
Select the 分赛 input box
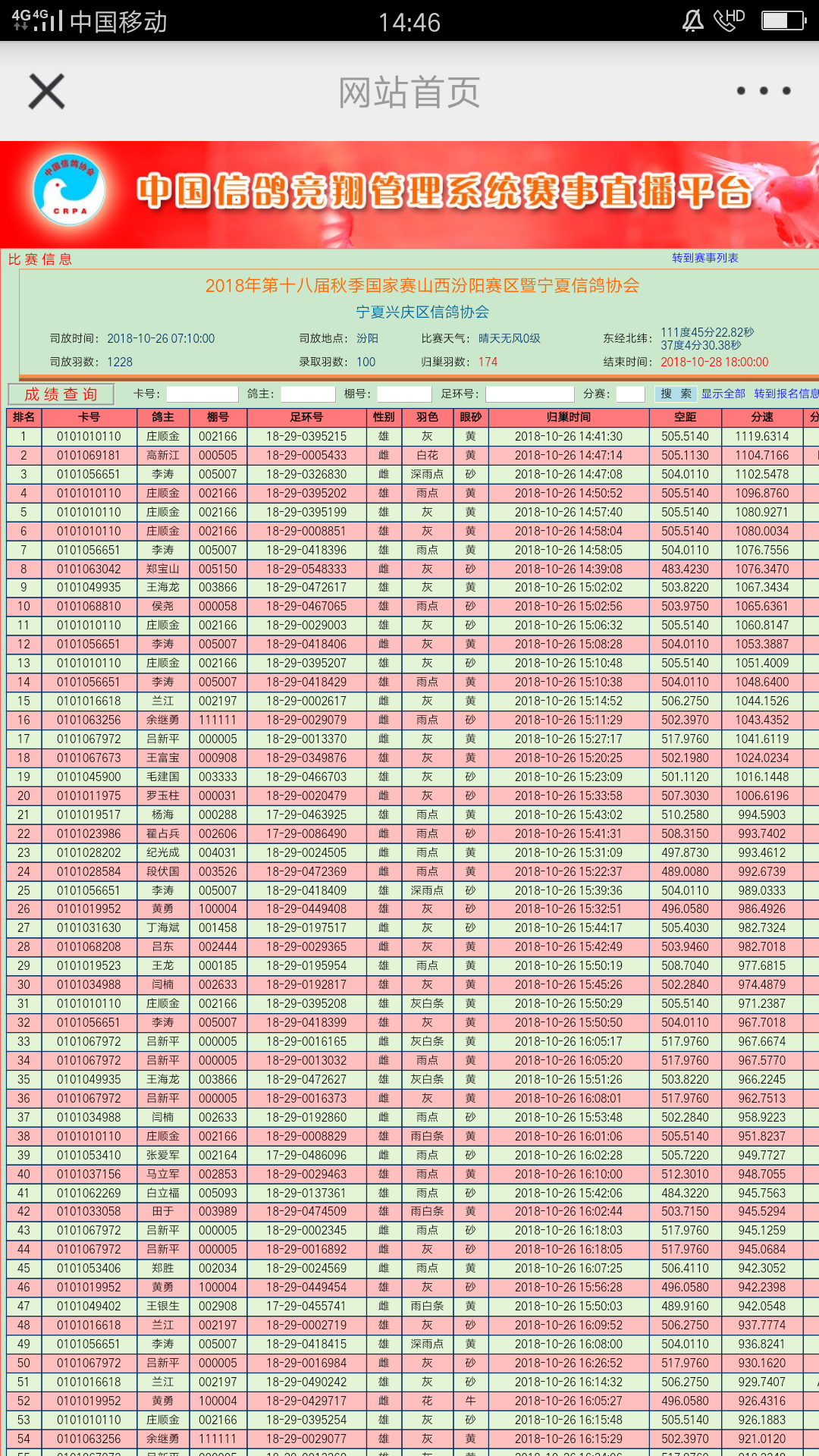(x=630, y=394)
